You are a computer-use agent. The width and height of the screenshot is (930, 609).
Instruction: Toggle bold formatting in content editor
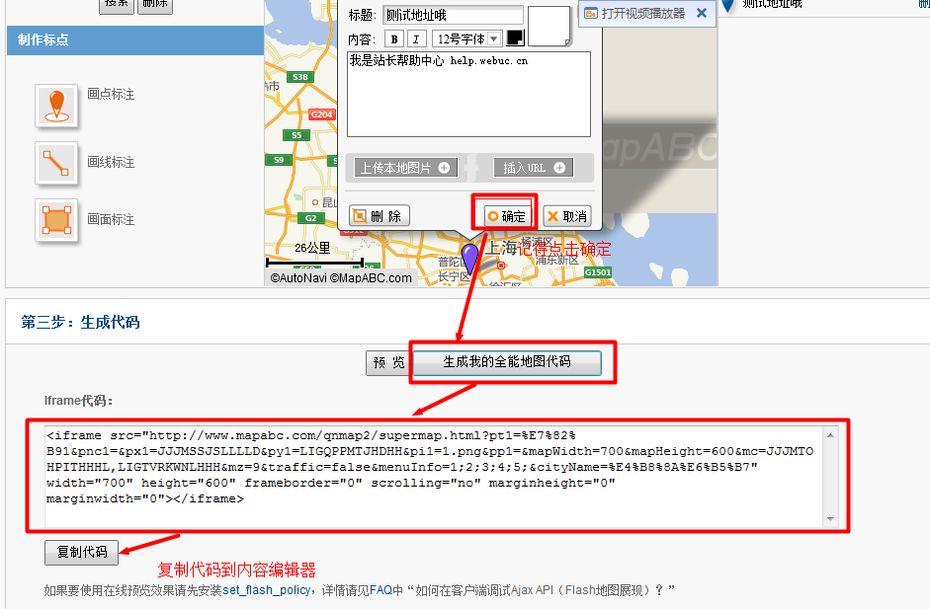pyautogui.click(x=394, y=39)
